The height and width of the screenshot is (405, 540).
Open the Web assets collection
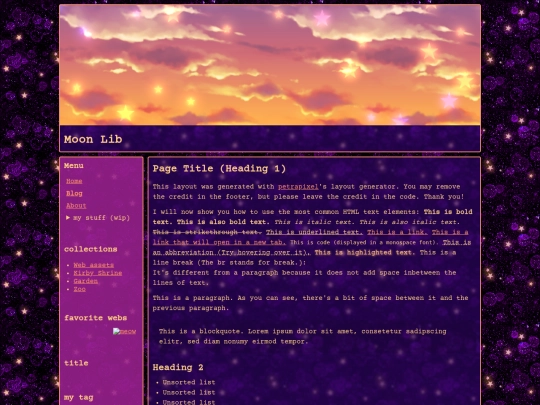click(x=94, y=265)
